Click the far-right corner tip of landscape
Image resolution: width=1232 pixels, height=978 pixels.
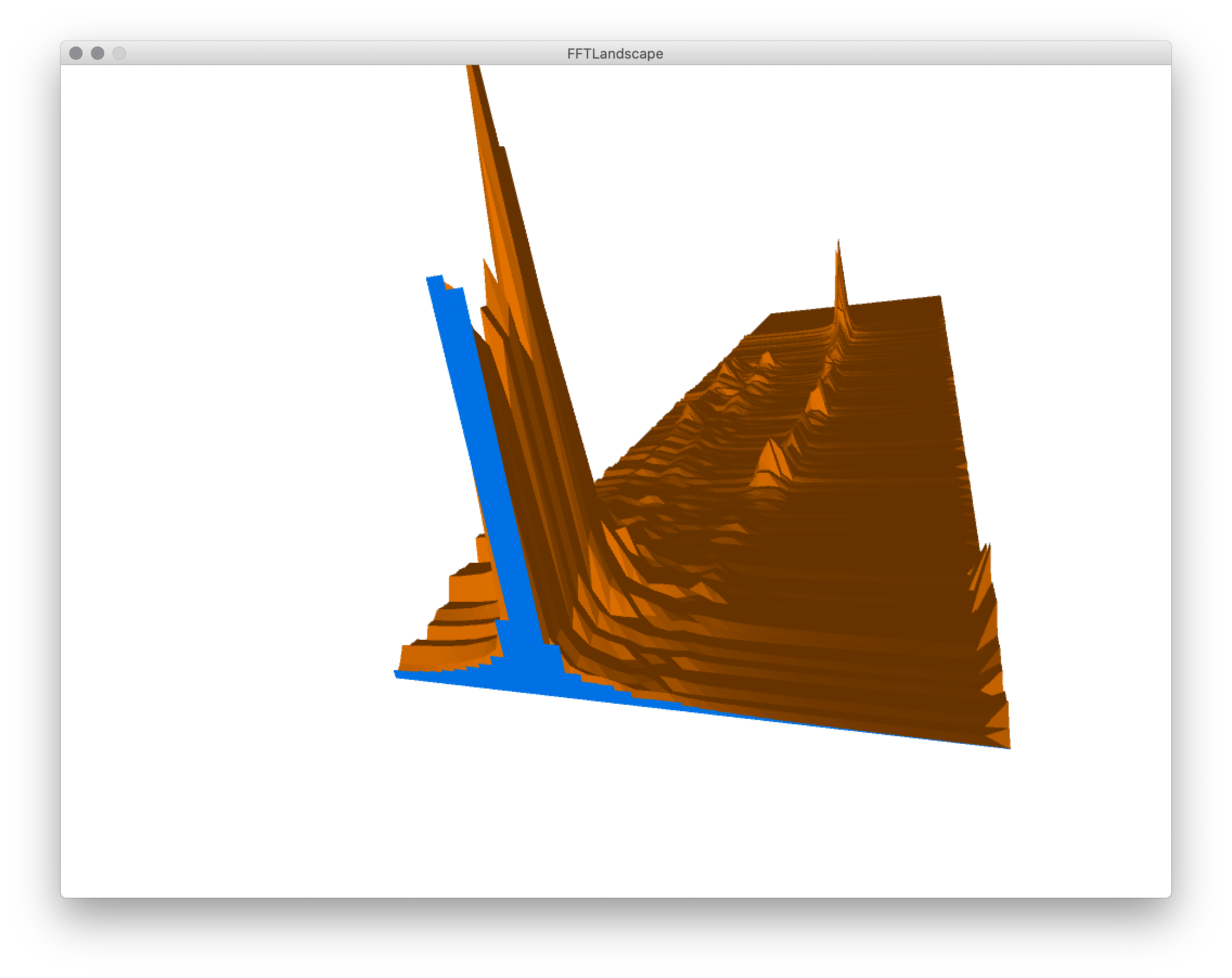click(x=1009, y=746)
